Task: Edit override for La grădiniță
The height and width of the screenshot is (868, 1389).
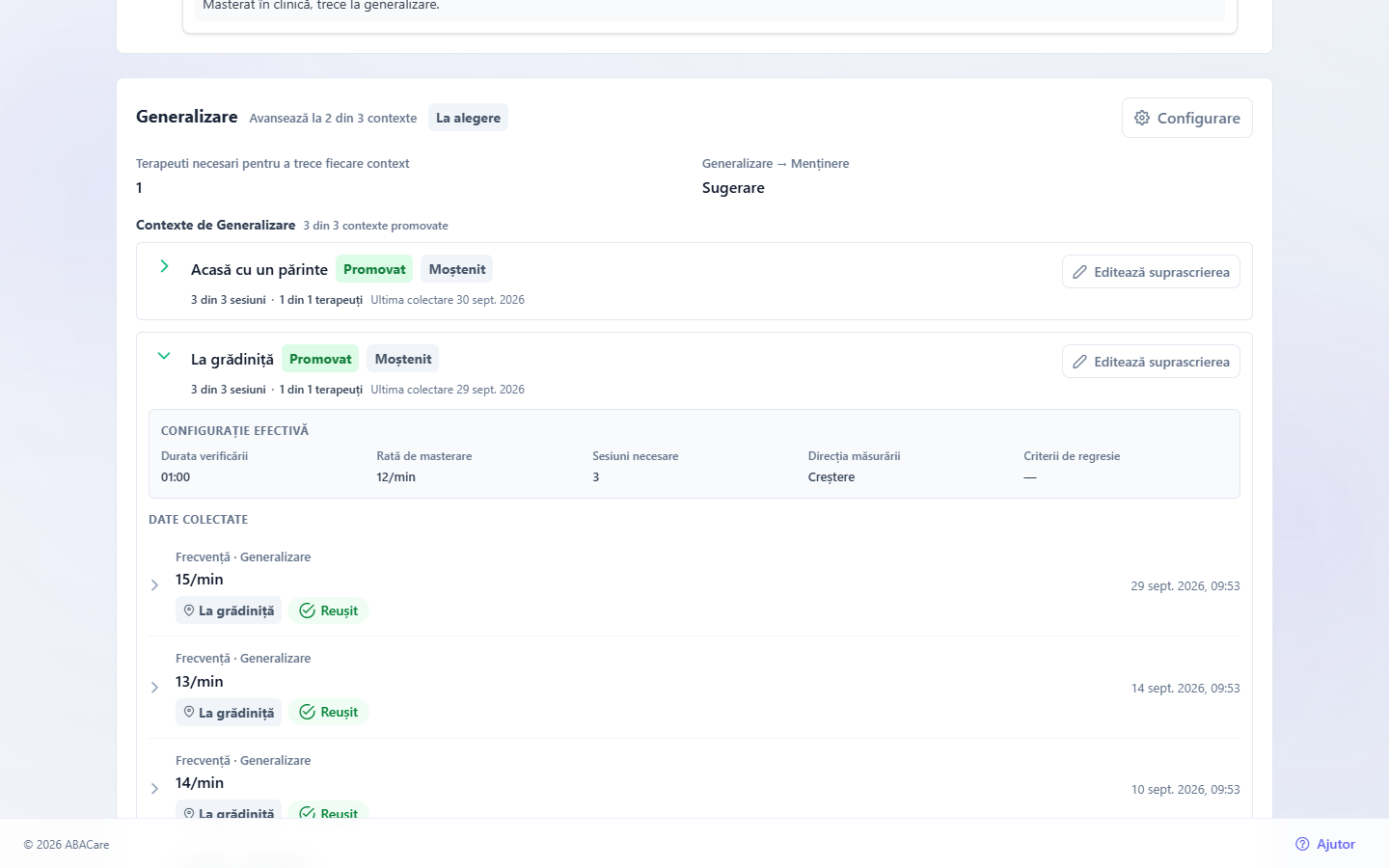Action: (1151, 362)
